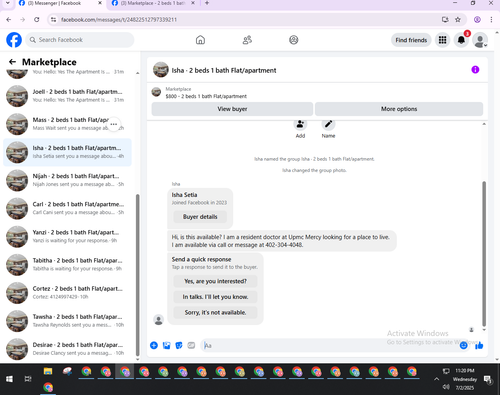This screenshot has width=500, height=395.
Task: Send quick reply 'Yes, are you interested?'
Action: tap(215, 281)
